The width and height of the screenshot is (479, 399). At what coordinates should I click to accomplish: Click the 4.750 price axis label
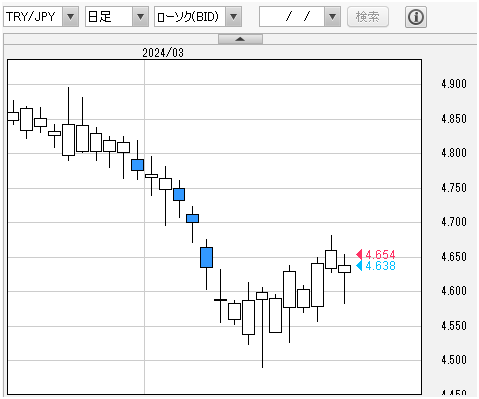[x=454, y=188]
